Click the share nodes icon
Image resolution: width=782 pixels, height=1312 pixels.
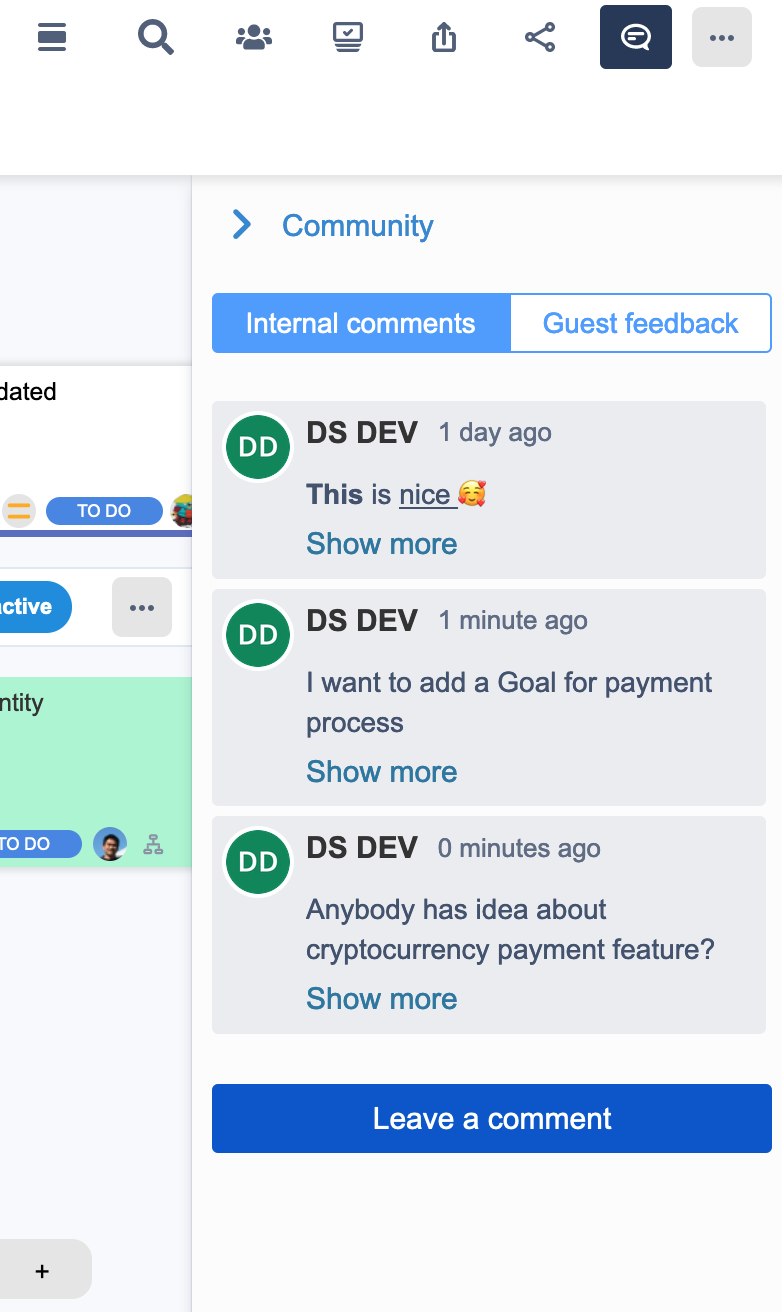540,38
